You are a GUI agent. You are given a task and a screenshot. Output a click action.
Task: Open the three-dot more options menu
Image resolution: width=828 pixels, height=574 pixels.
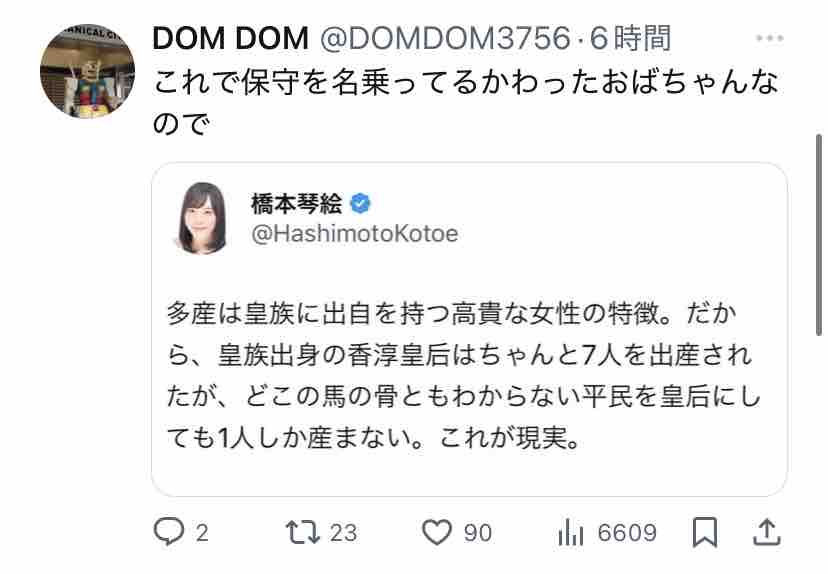pyautogui.click(x=769, y=38)
